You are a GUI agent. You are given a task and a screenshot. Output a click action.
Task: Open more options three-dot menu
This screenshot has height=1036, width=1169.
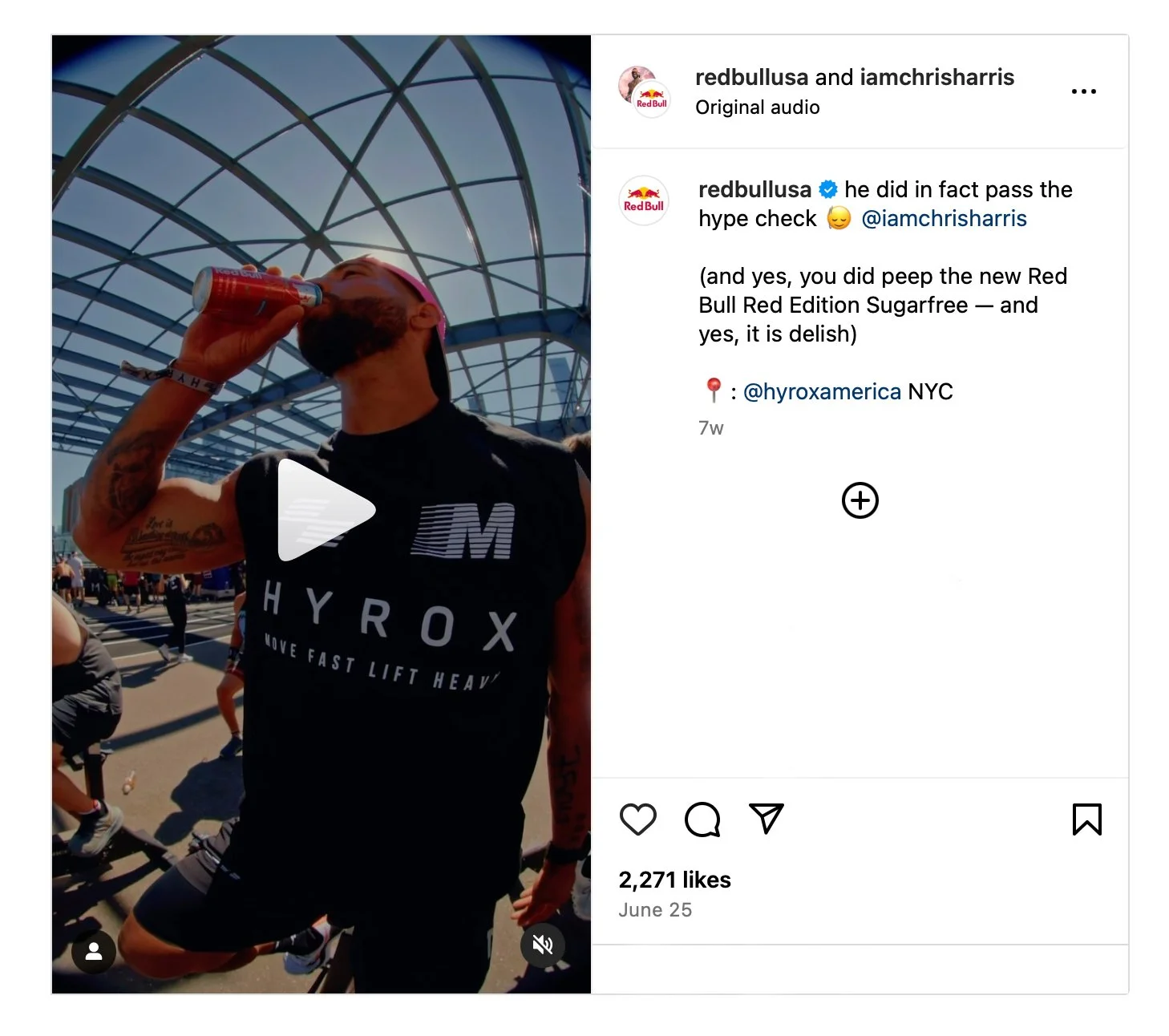[x=1083, y=91]
